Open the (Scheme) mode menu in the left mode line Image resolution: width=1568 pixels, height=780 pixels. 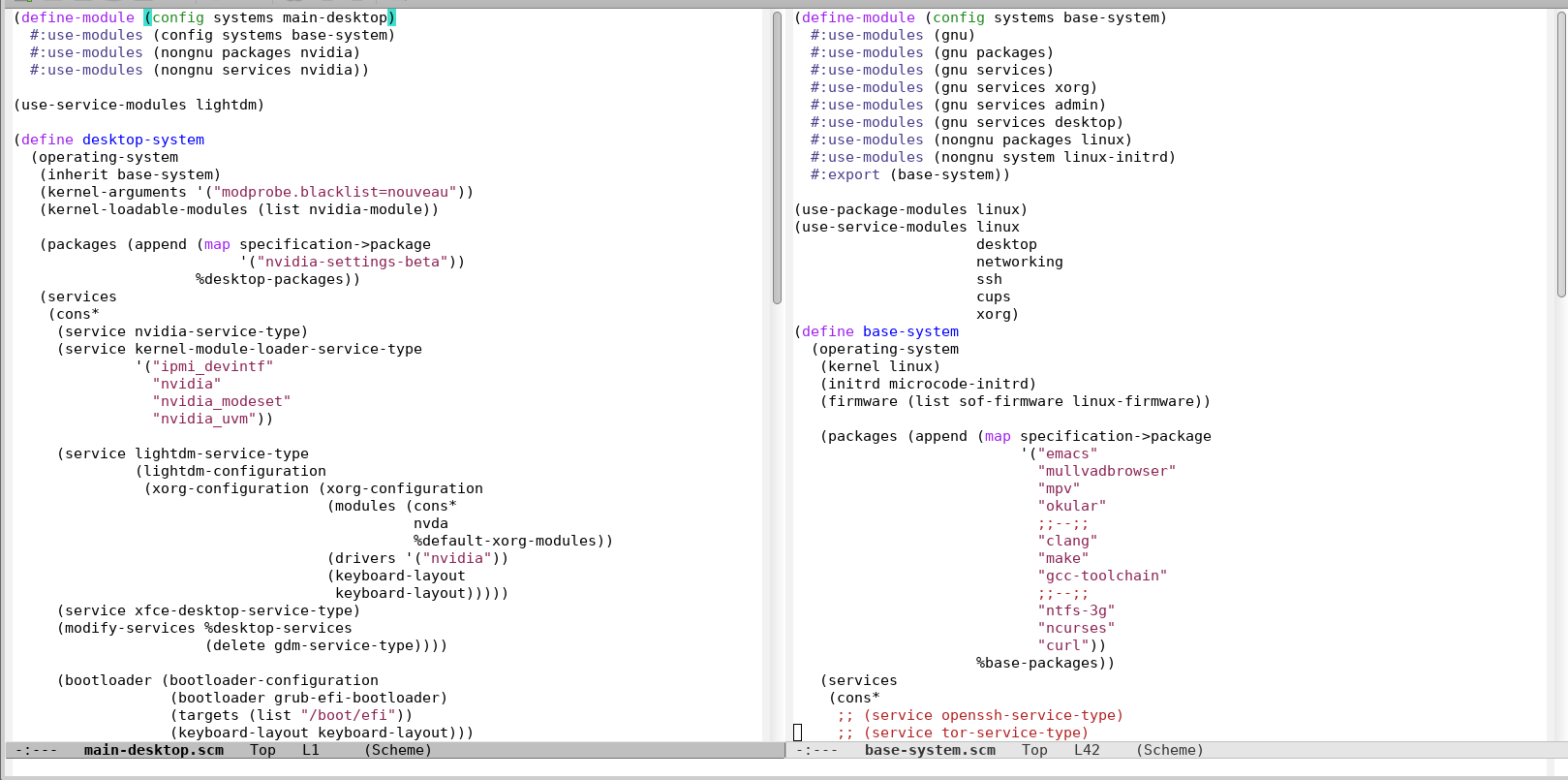[398, 750]
